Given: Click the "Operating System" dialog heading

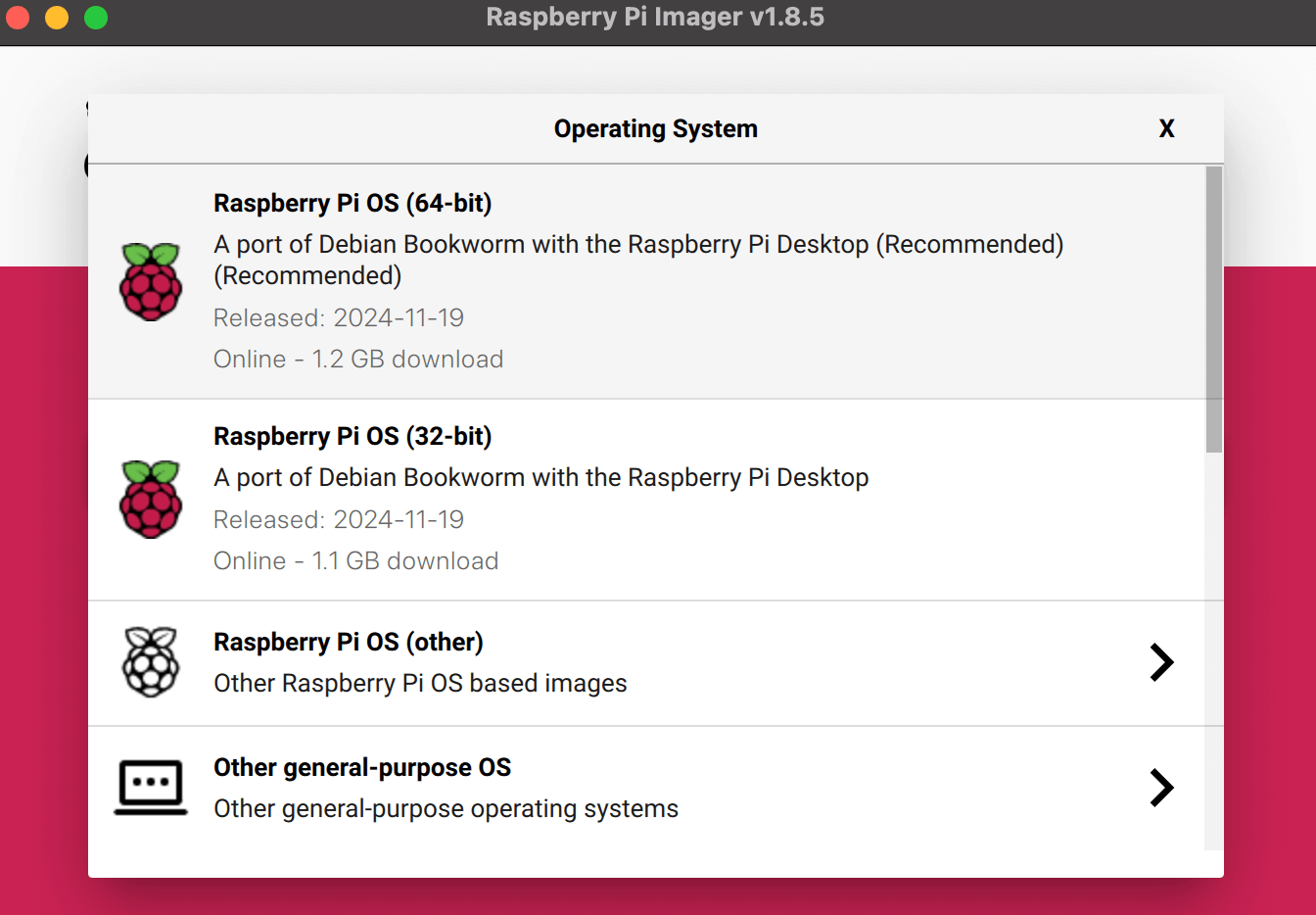Looking at the screenshot, I should [656, 128].
